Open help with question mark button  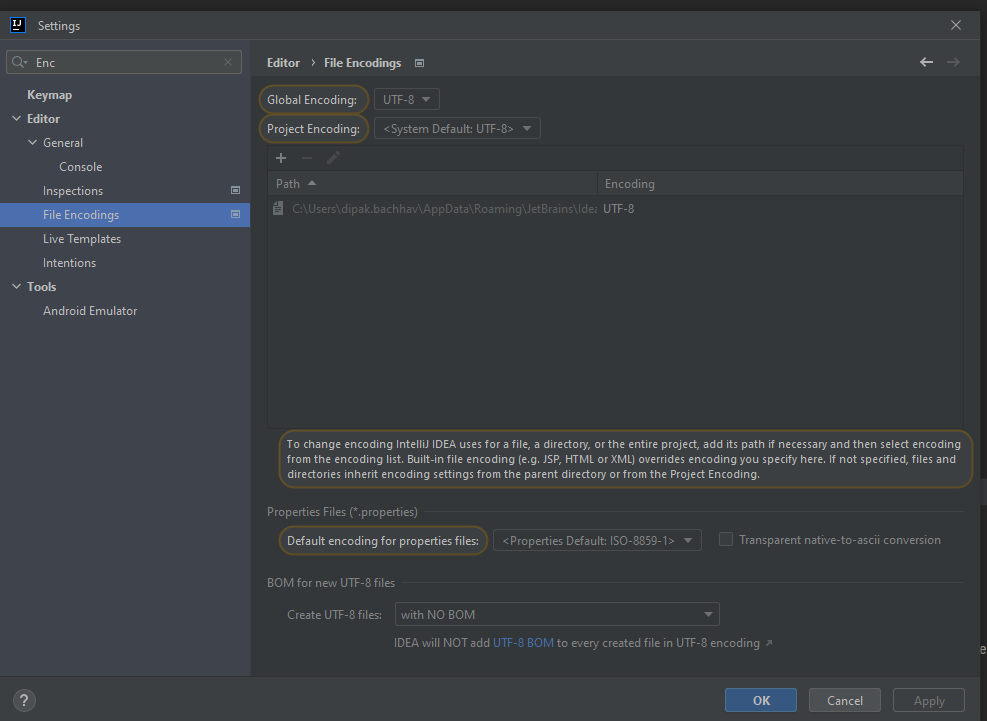coord(24,700)
